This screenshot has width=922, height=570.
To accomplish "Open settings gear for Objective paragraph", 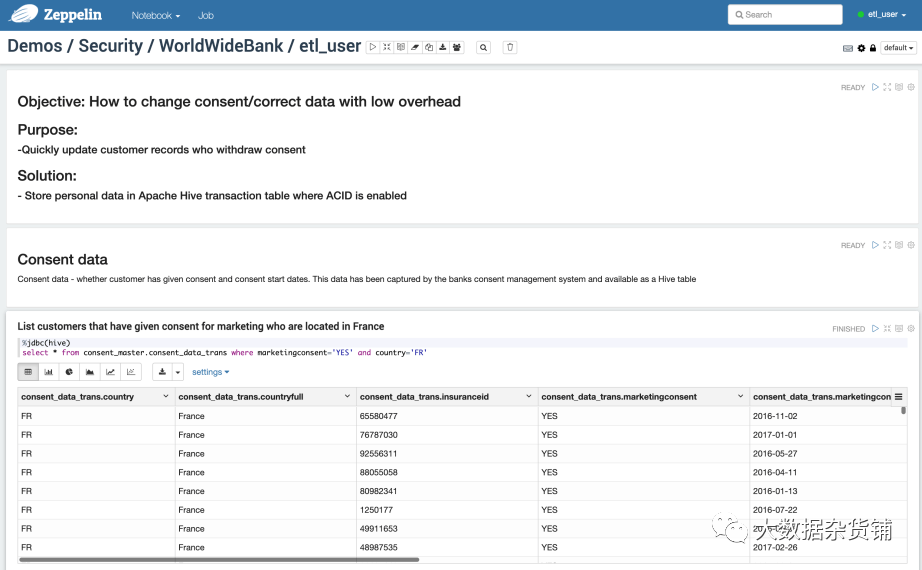I will click(911, 87).
